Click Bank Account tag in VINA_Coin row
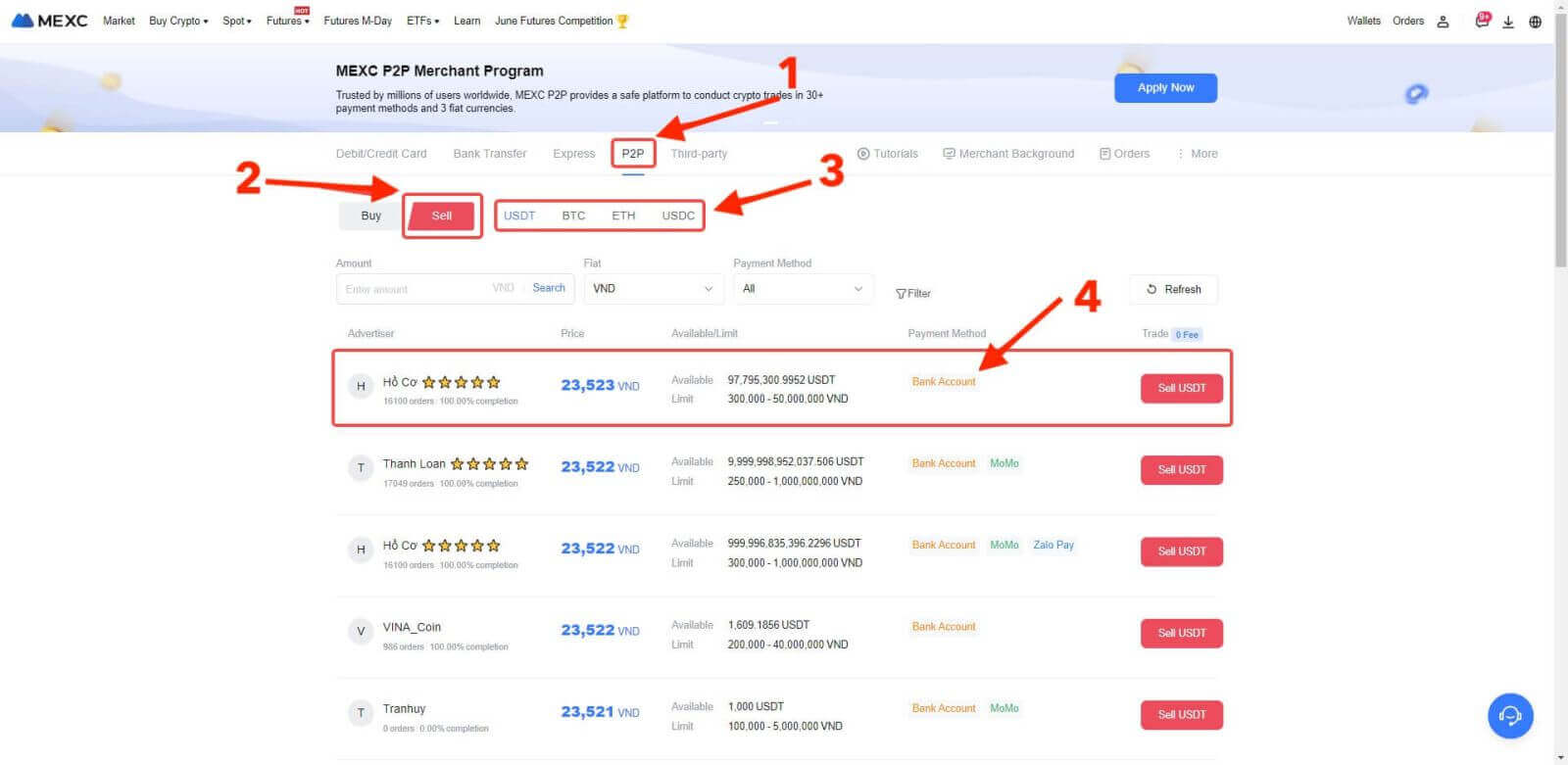Image resolution: width=1568 pixels, height=765 pixels. point(944,627)
